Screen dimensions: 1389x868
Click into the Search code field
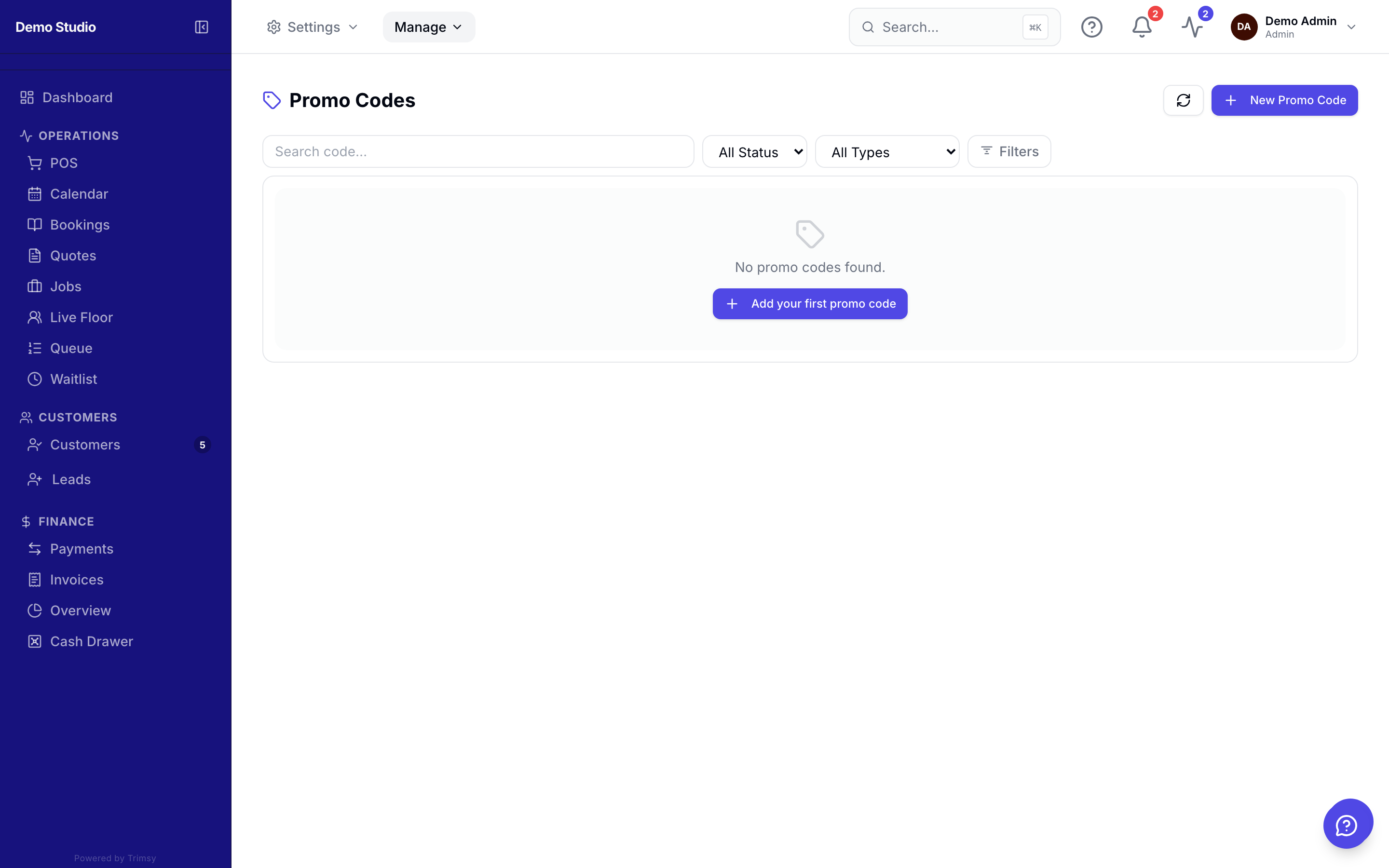click(478, 151)
